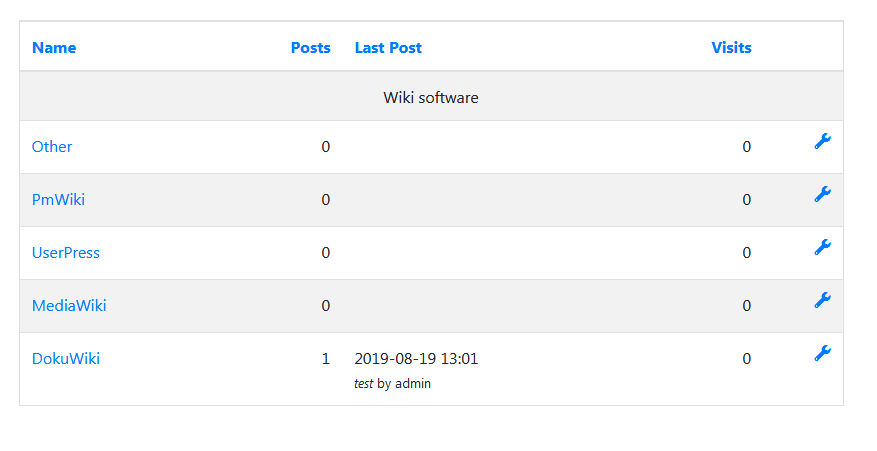Edit MediaWiki using its wrench icon
The width and height of the screenshot is (877, 451).
pyautogui.click(x=822, y=300)
